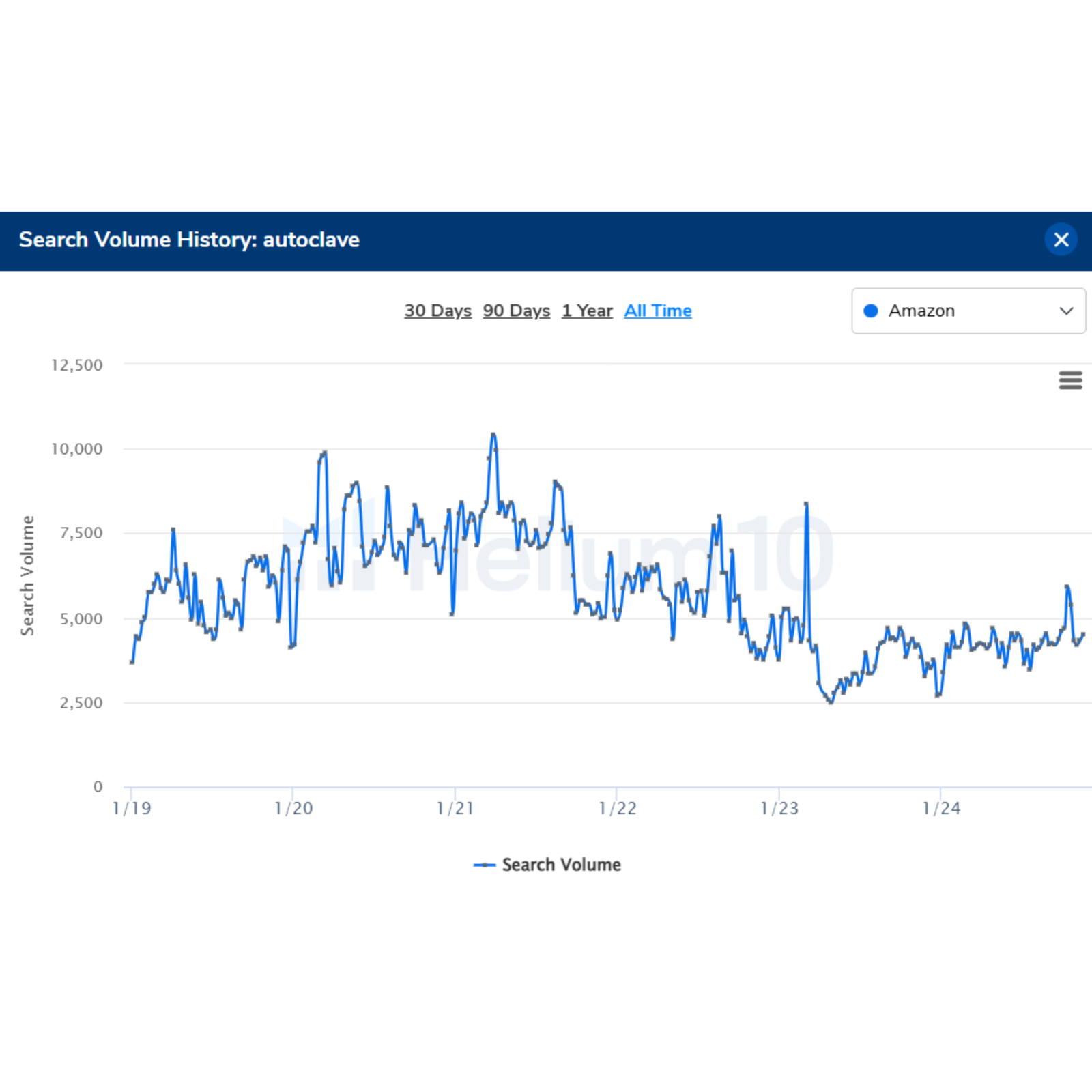Close the Search Volume History dialog

(1061, 240)
